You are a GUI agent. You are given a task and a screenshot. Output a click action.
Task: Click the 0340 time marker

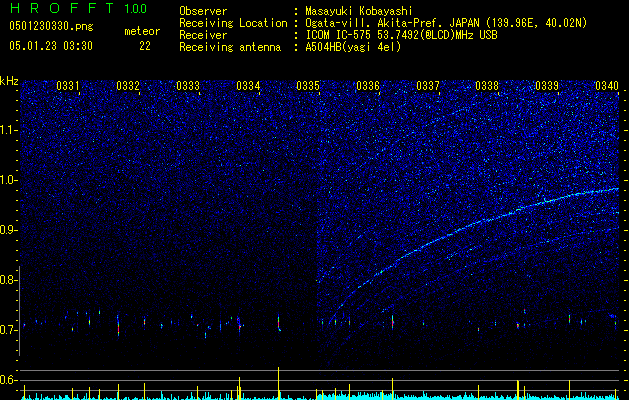click(x=607, y=85)
